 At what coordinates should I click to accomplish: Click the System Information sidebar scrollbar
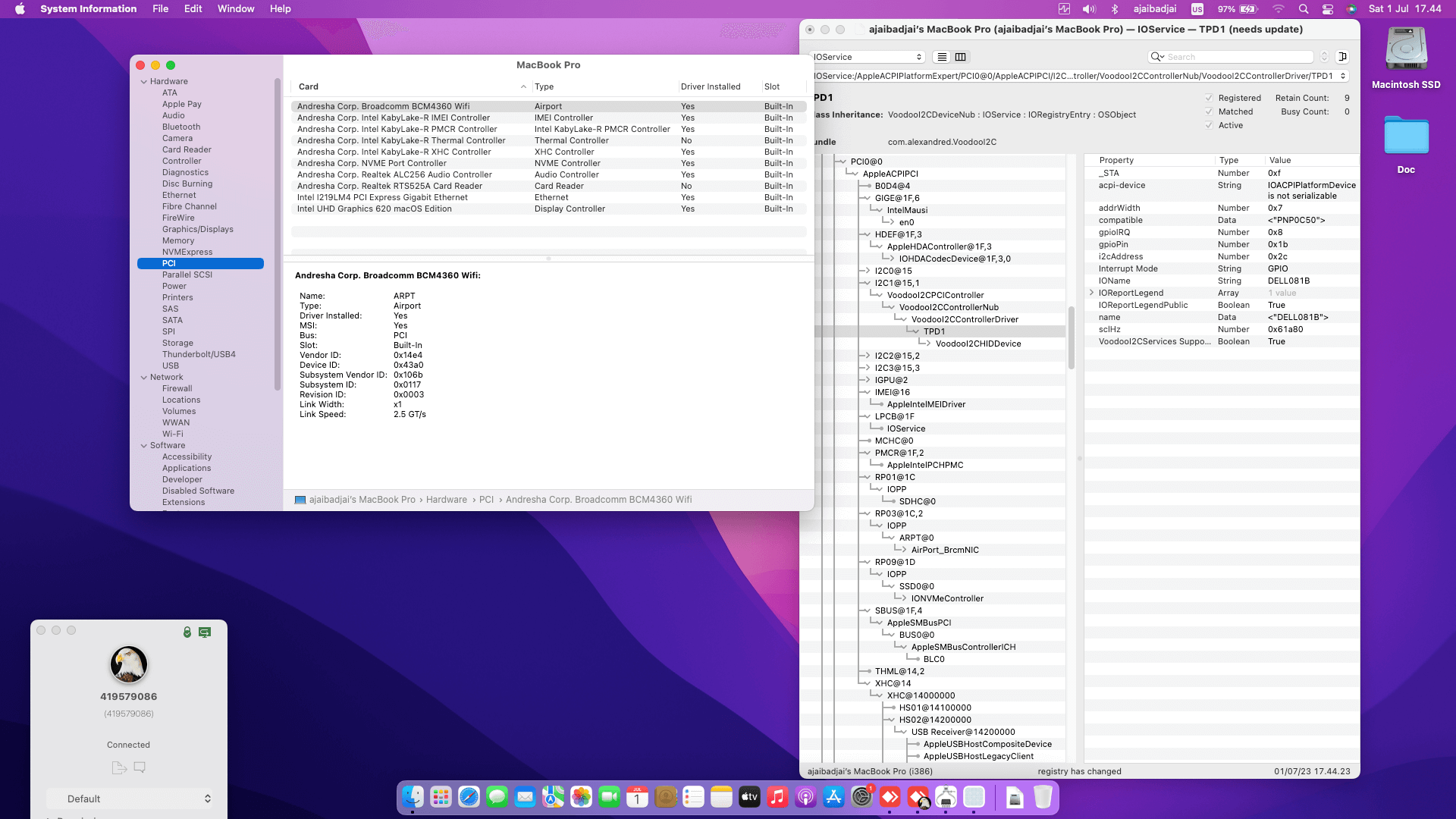pos(278,234)
